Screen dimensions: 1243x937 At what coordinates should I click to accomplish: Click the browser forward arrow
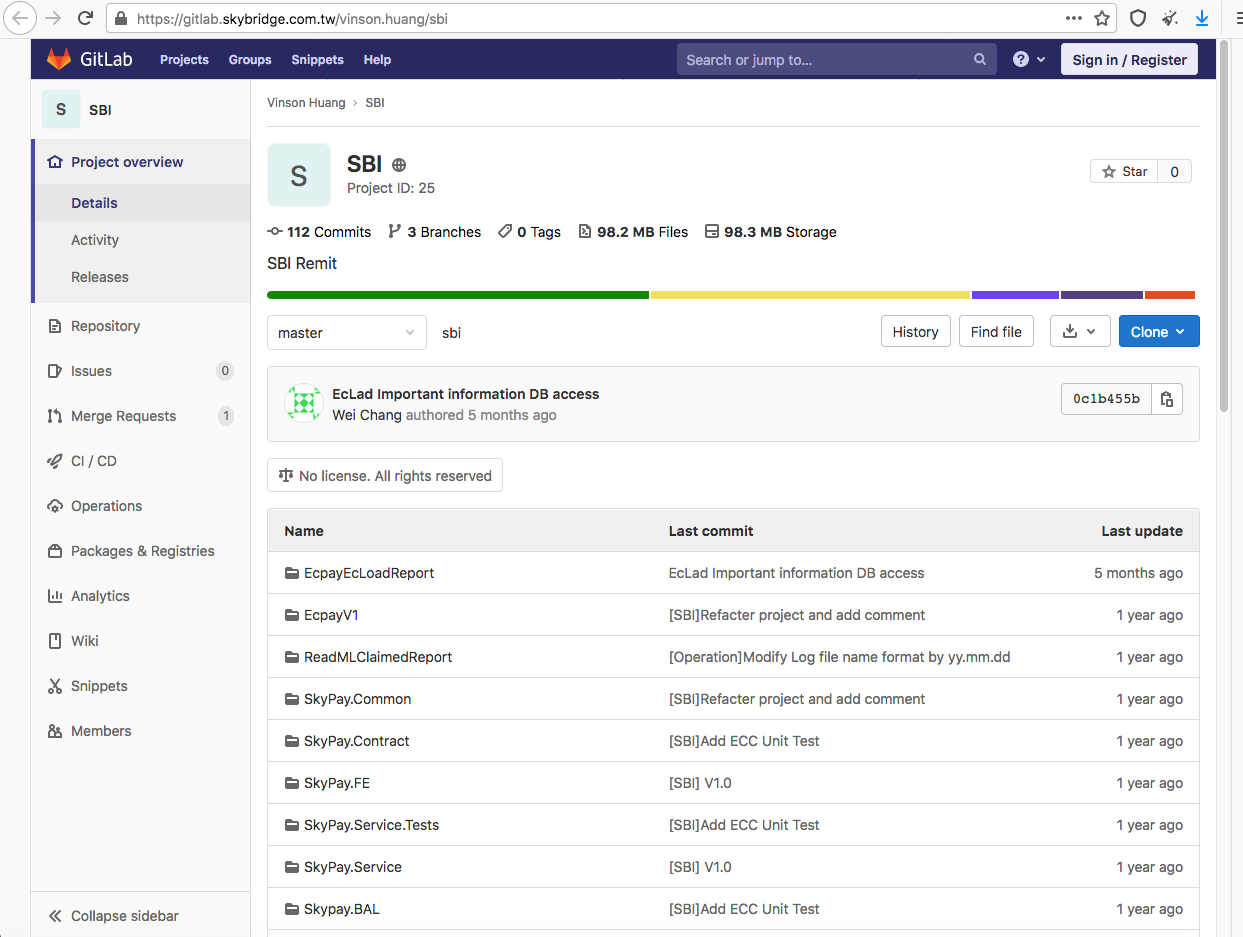pyautogui.click(x=53, y=18)
